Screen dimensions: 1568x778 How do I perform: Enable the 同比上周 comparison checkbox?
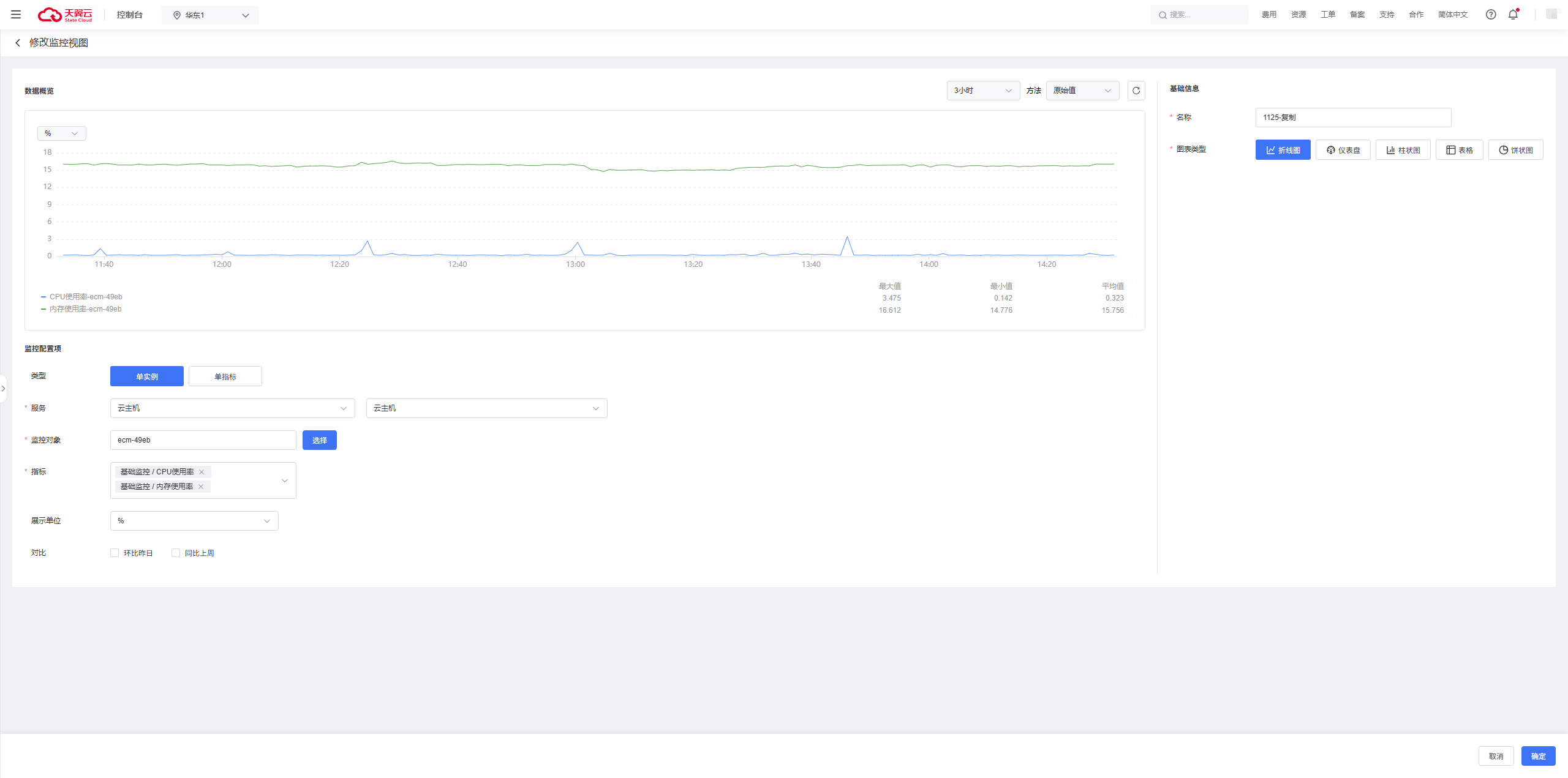pyautogui.click(x=176, y=553)
